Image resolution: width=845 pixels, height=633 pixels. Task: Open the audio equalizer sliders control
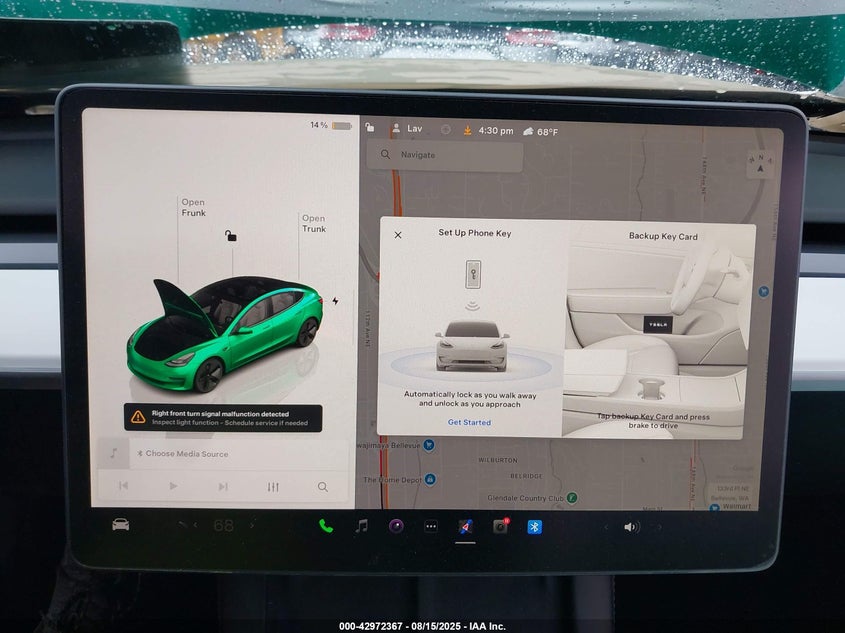[x=273, y=487]
